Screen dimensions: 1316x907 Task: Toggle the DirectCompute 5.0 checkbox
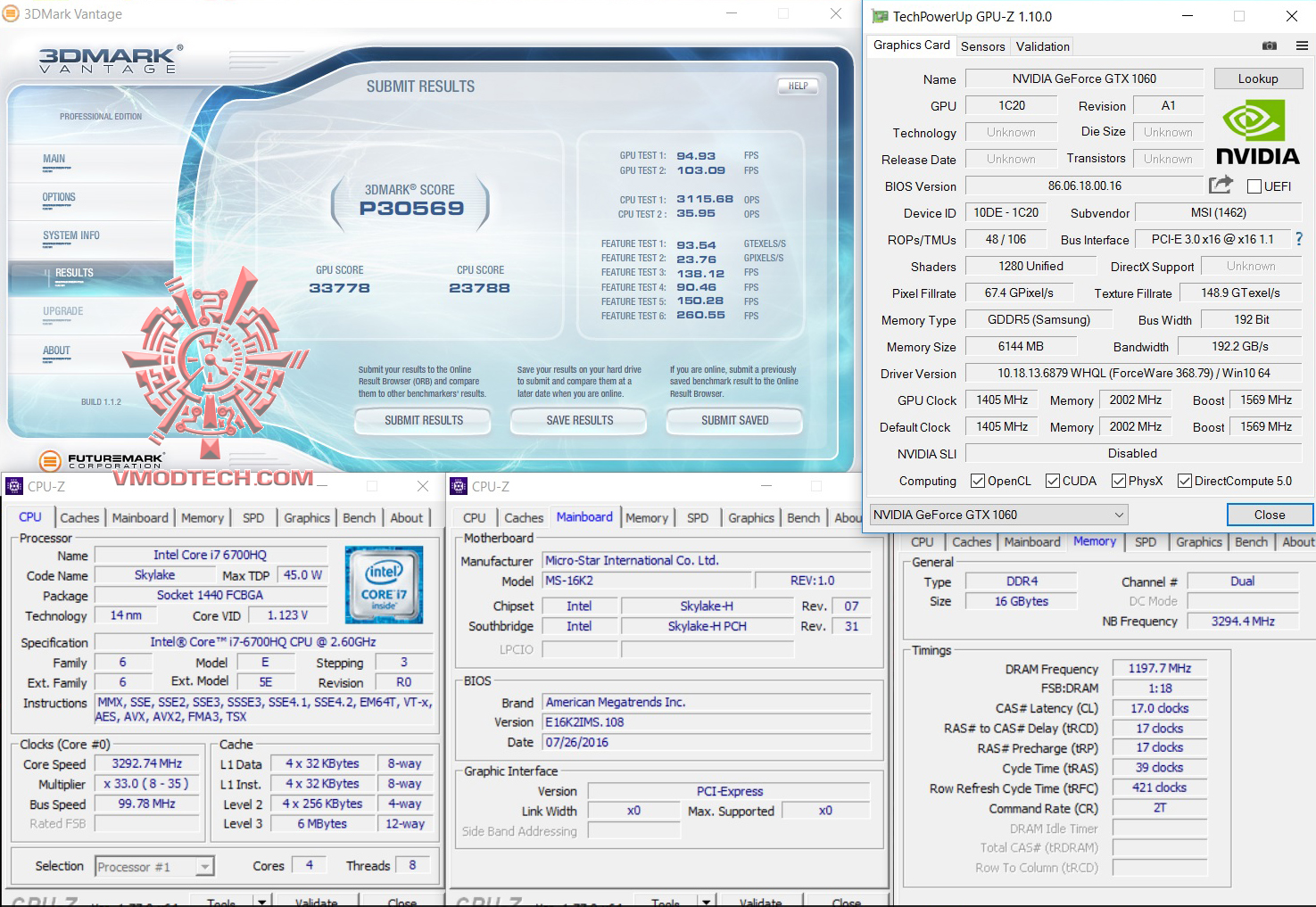click(1185, 481)
